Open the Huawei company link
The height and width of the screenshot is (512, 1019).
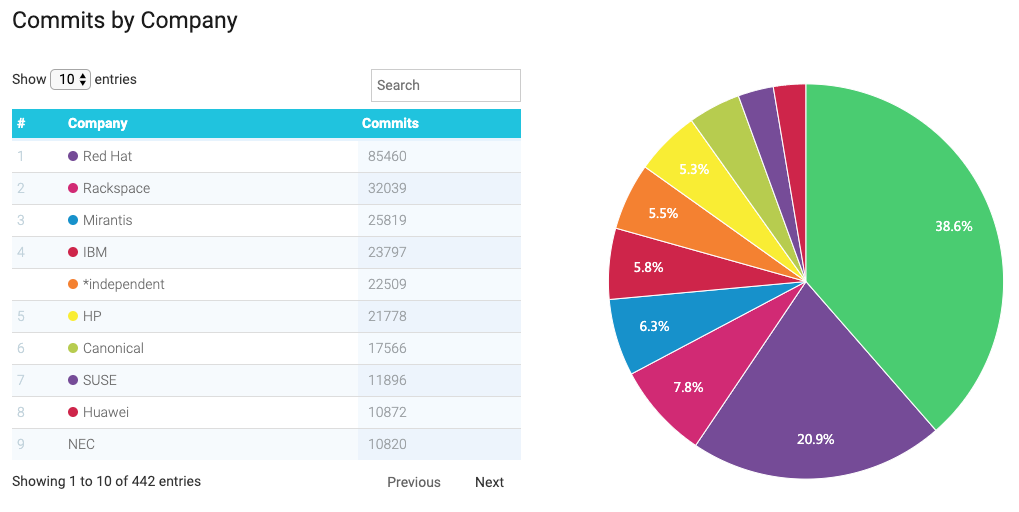point(106,412)
